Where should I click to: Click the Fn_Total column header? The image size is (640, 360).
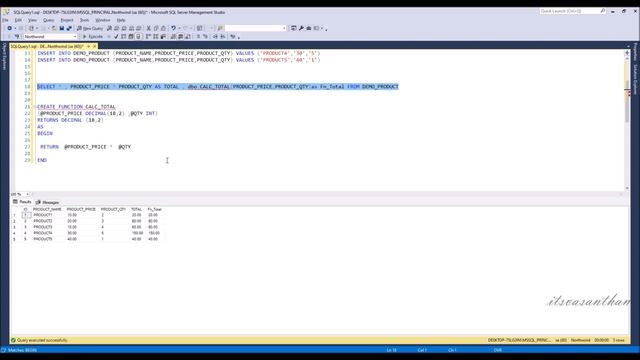click(155, 209)
